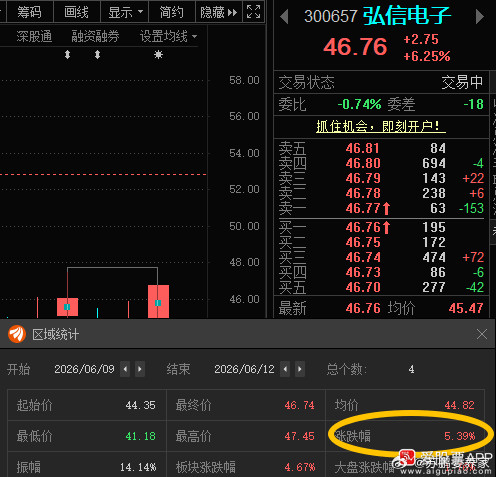Click the 隐藏 hide panel button
This screenshot has height=477, width=496.
point(219,12)
